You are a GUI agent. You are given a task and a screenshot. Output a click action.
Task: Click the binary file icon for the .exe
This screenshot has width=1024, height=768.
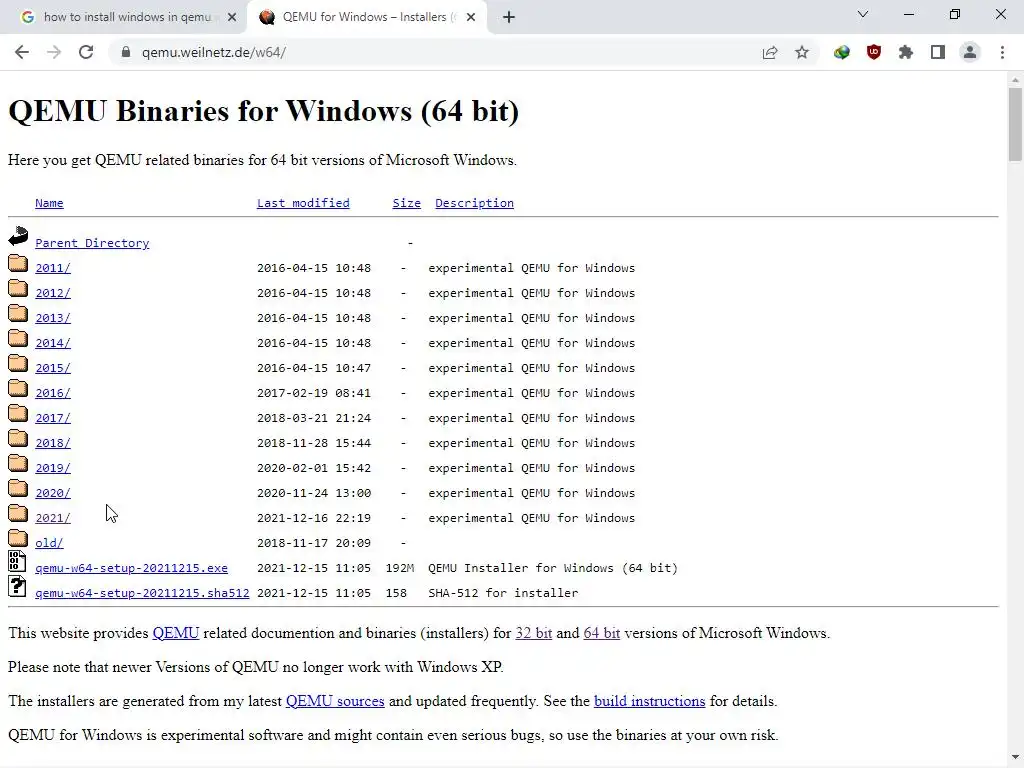point(17,562)
